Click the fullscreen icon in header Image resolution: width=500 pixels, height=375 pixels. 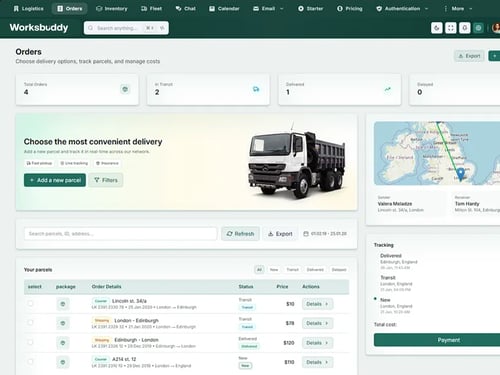(451, 28)
